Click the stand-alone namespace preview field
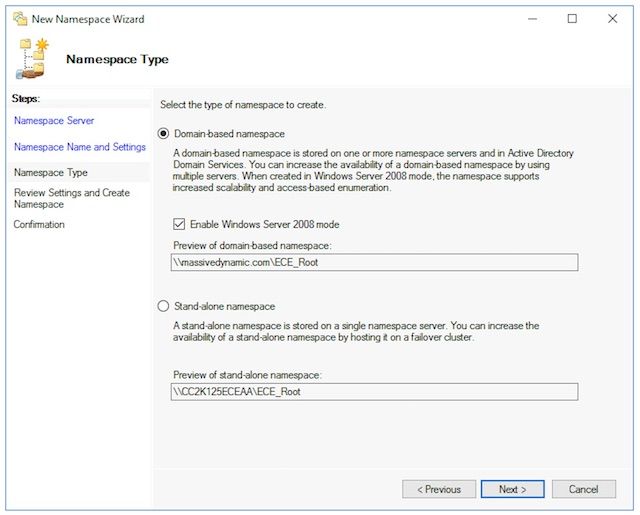Screen dimensions: 640x515 (x=374, y=392)
